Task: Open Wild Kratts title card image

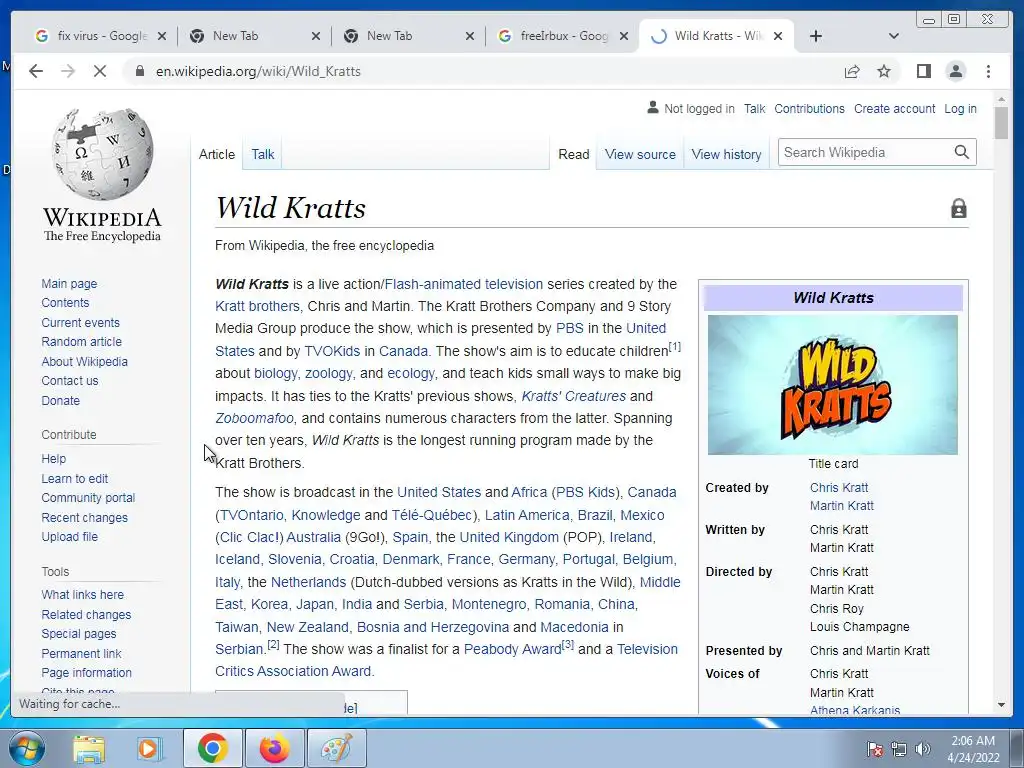Action: click(x=833, y=385)
